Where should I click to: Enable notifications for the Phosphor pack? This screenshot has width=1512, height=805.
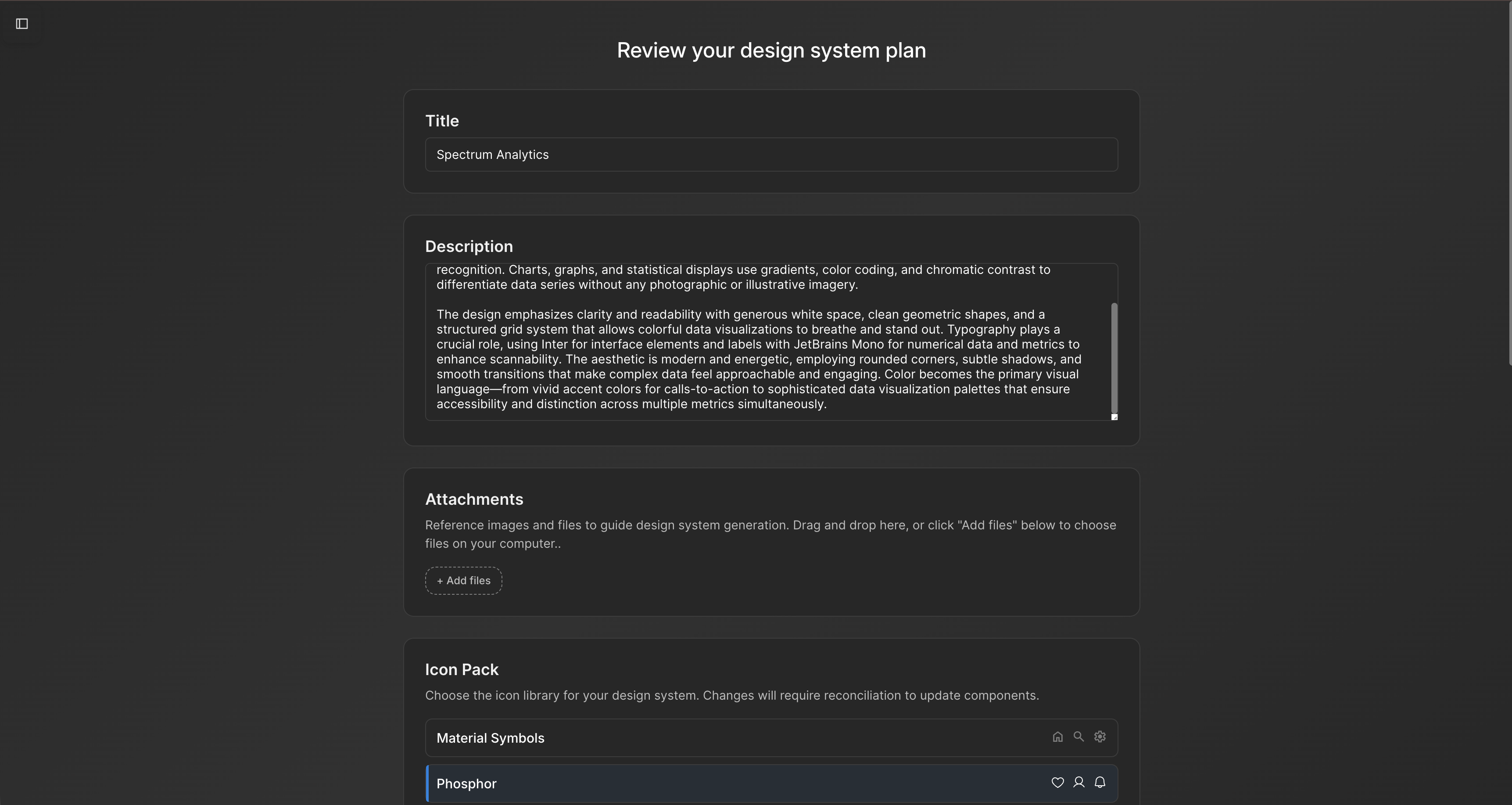[1100, 782]
